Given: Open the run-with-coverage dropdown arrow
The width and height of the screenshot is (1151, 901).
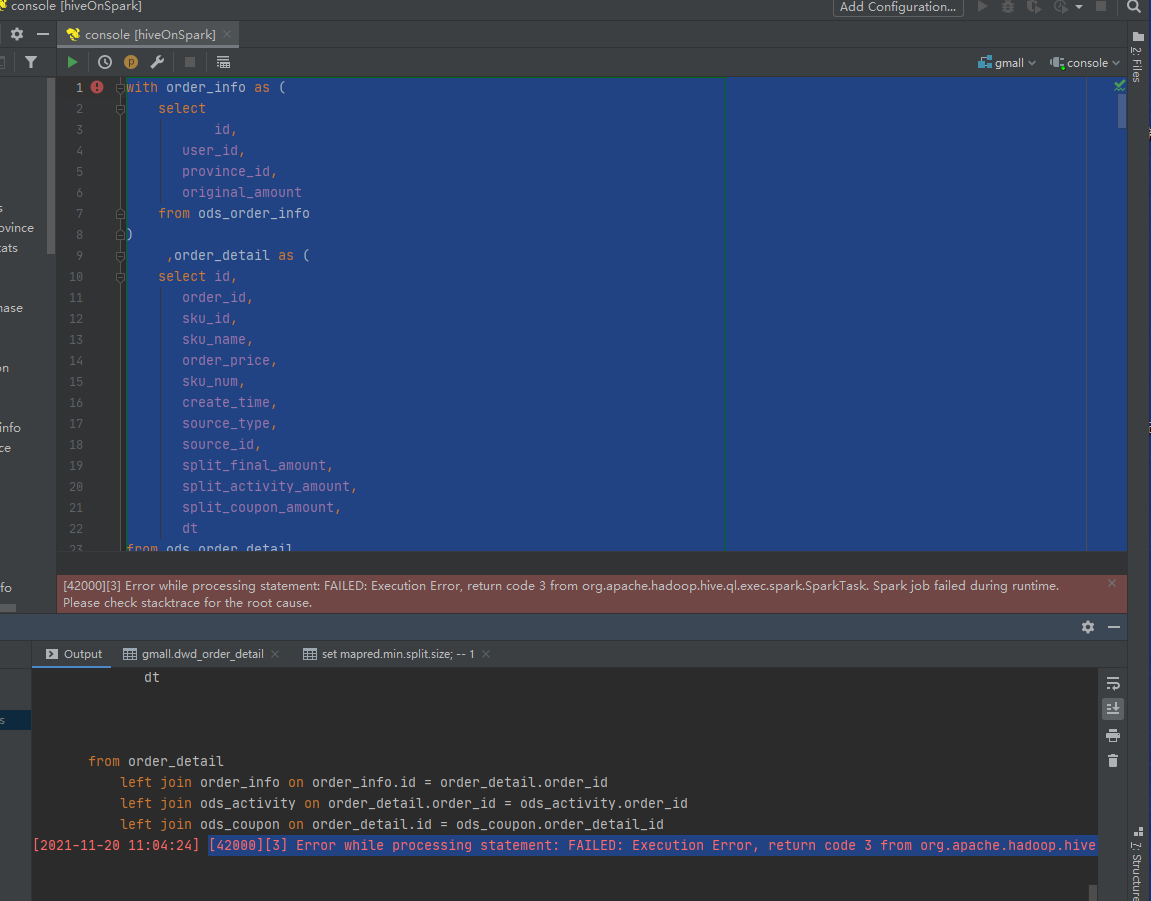Looking at the screenshot, I should (x=1079, y=7).
